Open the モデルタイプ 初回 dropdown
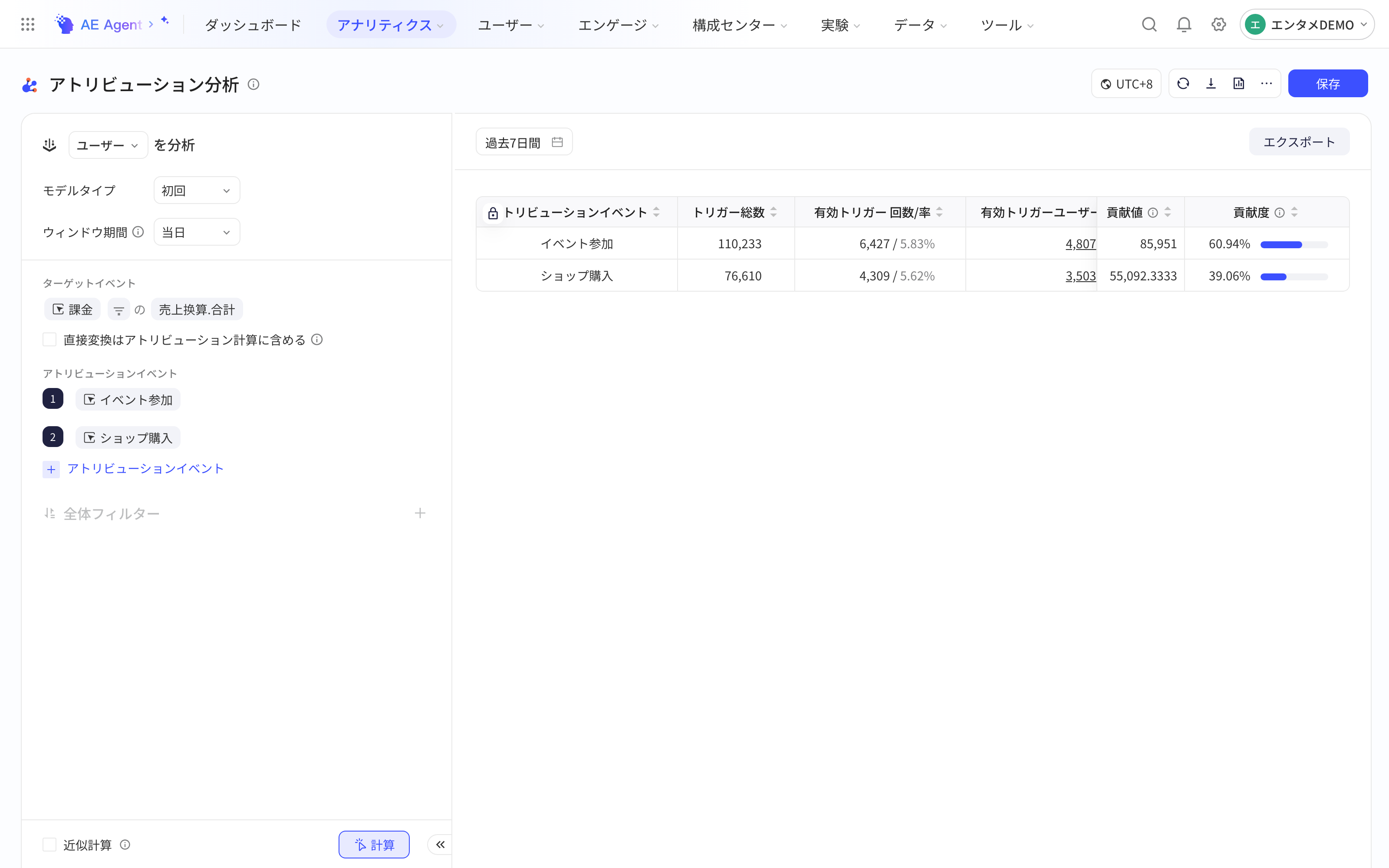 (197, 191)
